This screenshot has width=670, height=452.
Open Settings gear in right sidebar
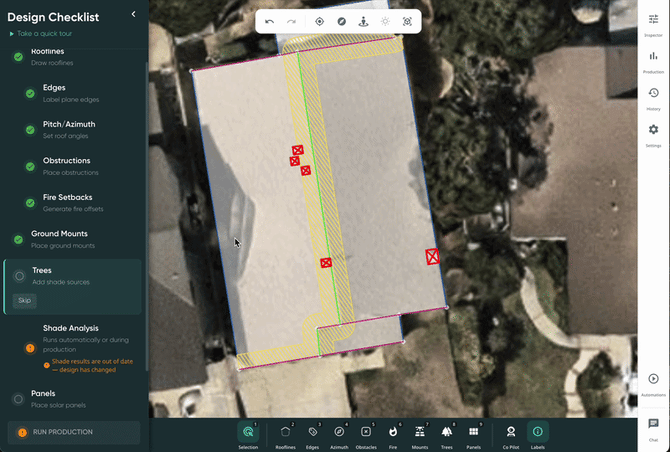coord(653,135)
